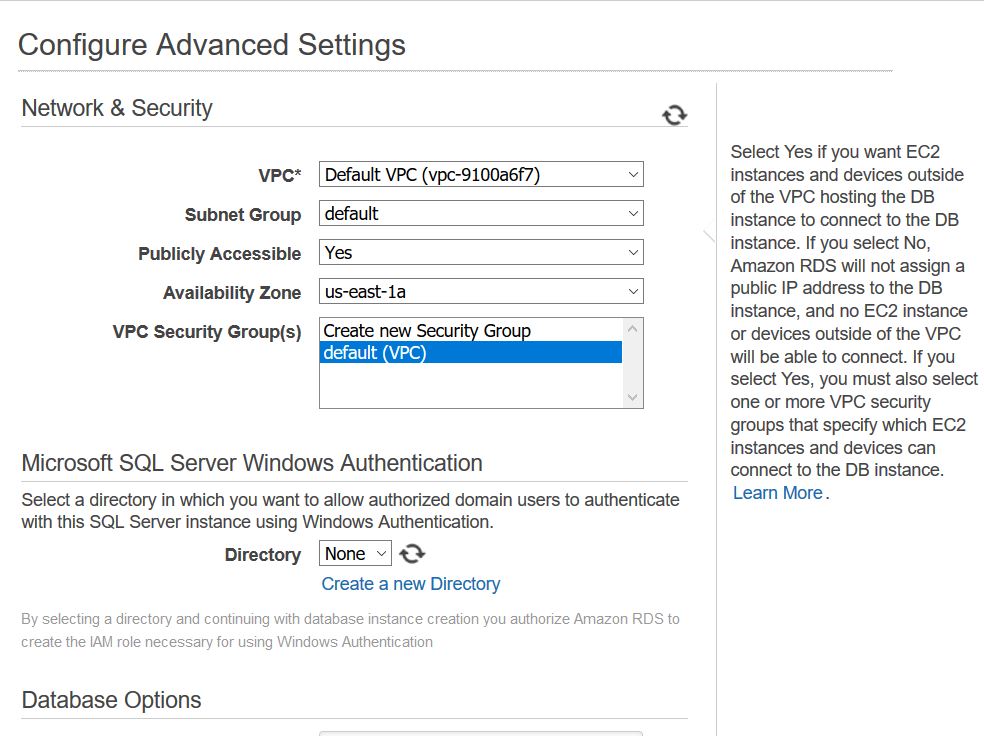Select Create new Security Group option
The width and height of the screenshot is (984, 736).
point(427,331)
